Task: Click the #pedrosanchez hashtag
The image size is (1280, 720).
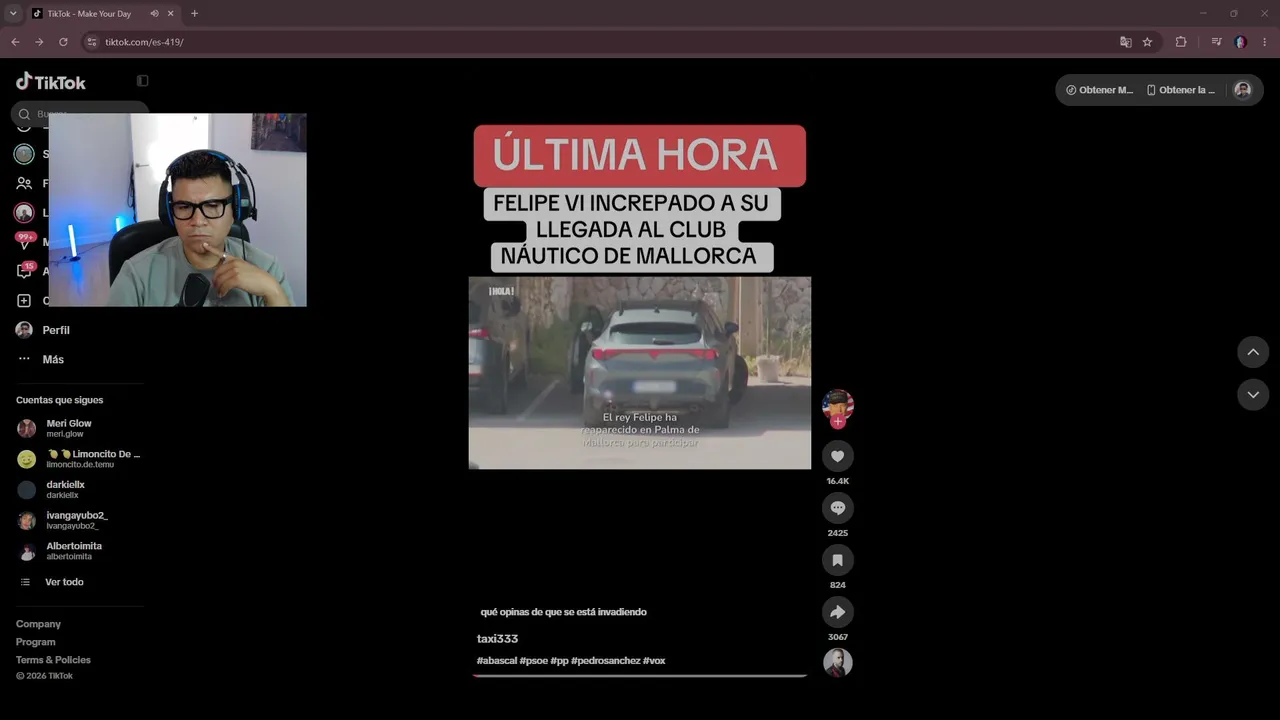Action: pos(605,661)
